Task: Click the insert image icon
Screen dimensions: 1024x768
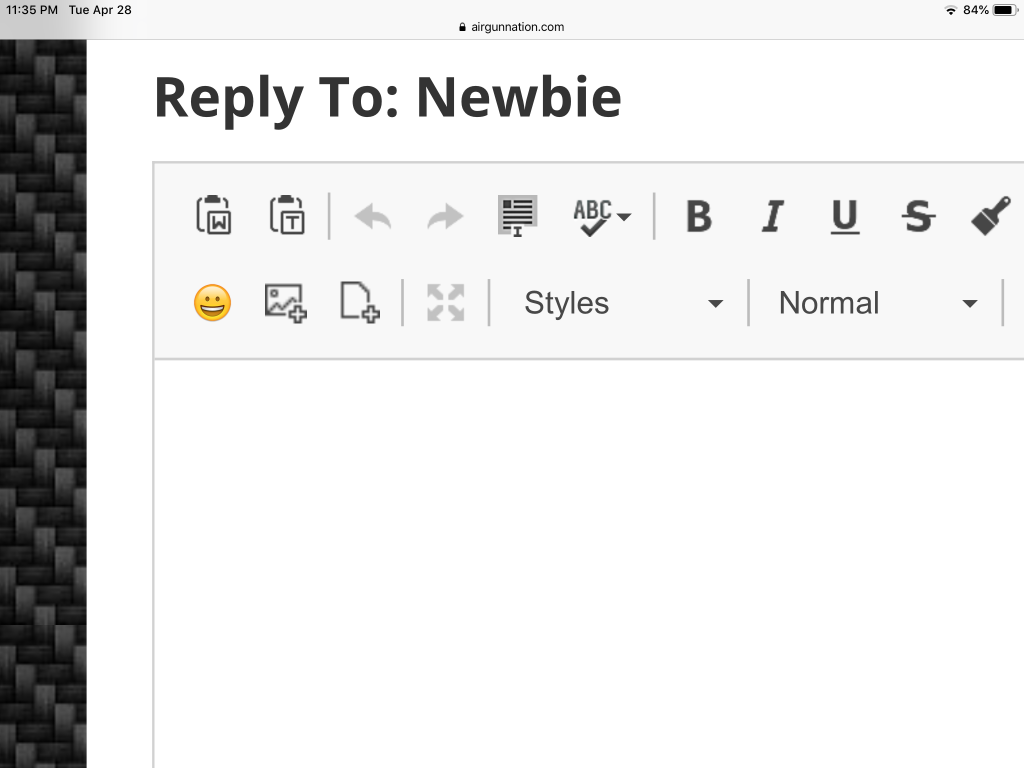Action: (x=285, y=303)
